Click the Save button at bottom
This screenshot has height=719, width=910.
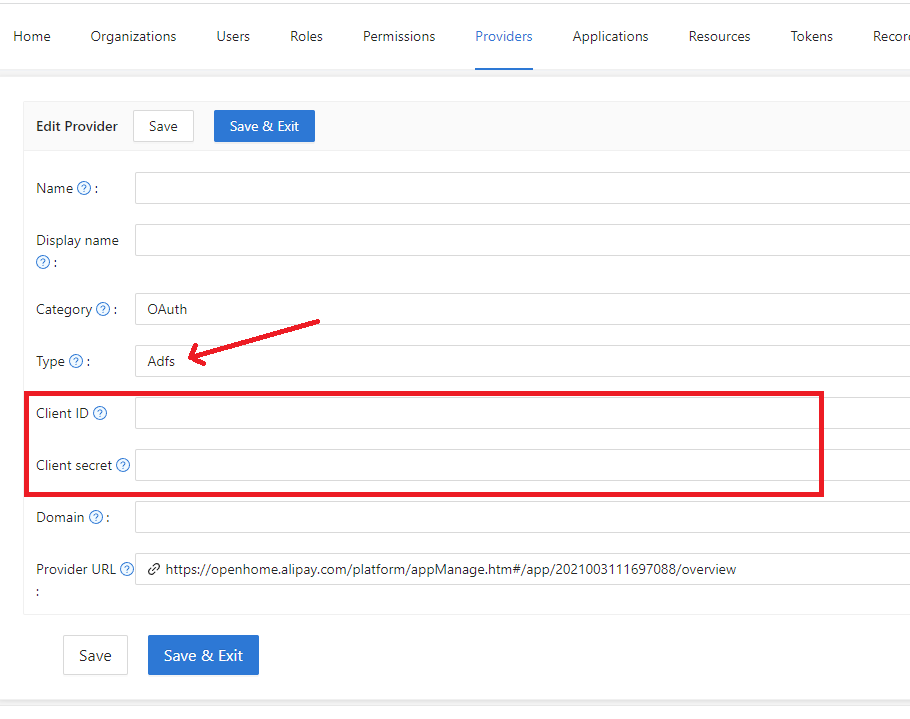(95, 655)
